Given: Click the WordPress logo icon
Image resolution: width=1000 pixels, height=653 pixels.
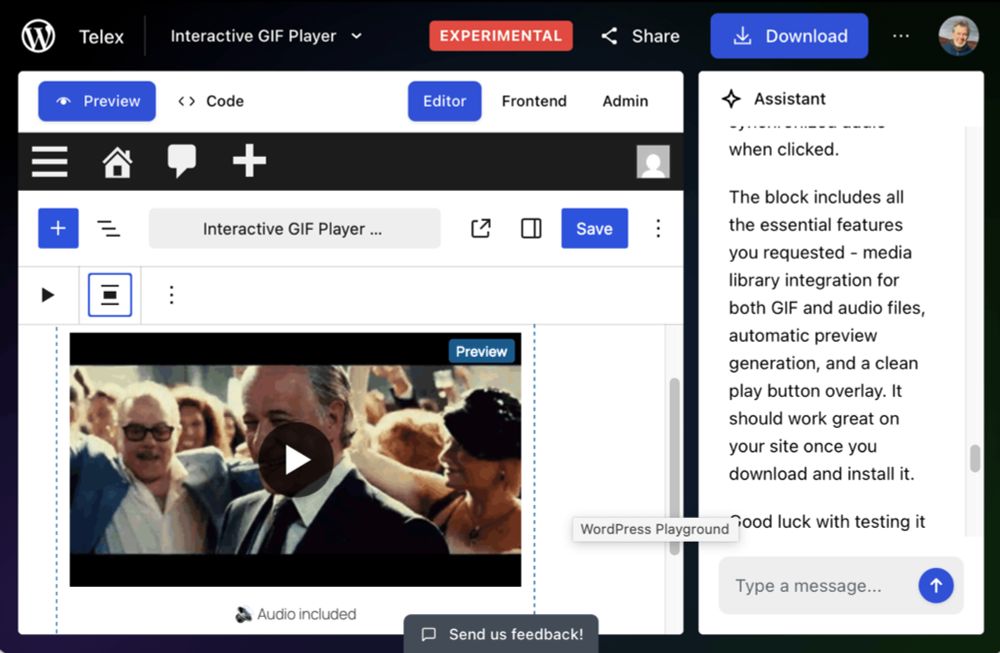Looking at the screenshot, I should (x=38, y=36).
